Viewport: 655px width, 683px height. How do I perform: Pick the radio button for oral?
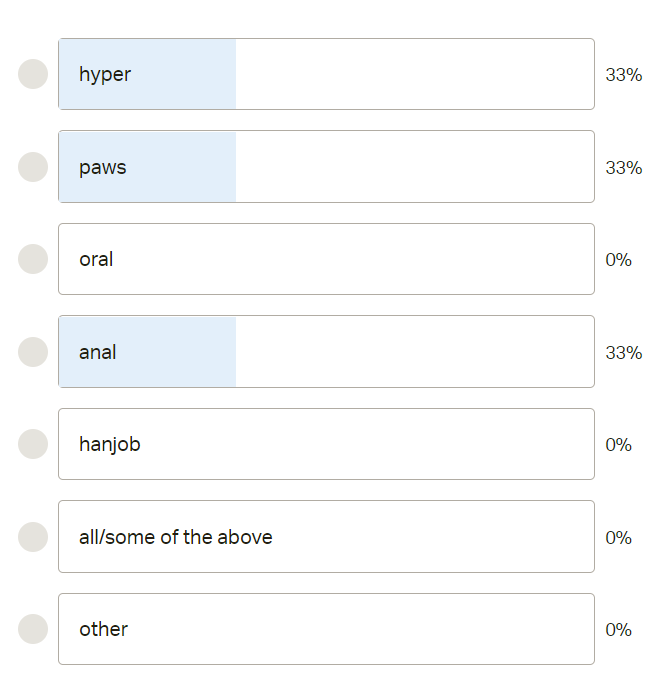click(x=33, y=259)
